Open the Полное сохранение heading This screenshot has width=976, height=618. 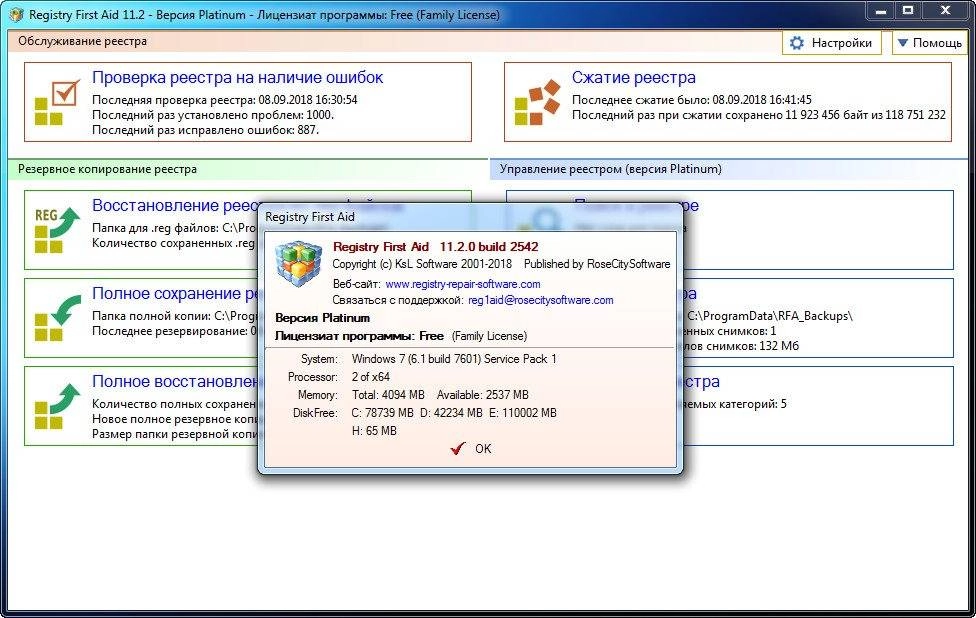[x=175, y=293]
